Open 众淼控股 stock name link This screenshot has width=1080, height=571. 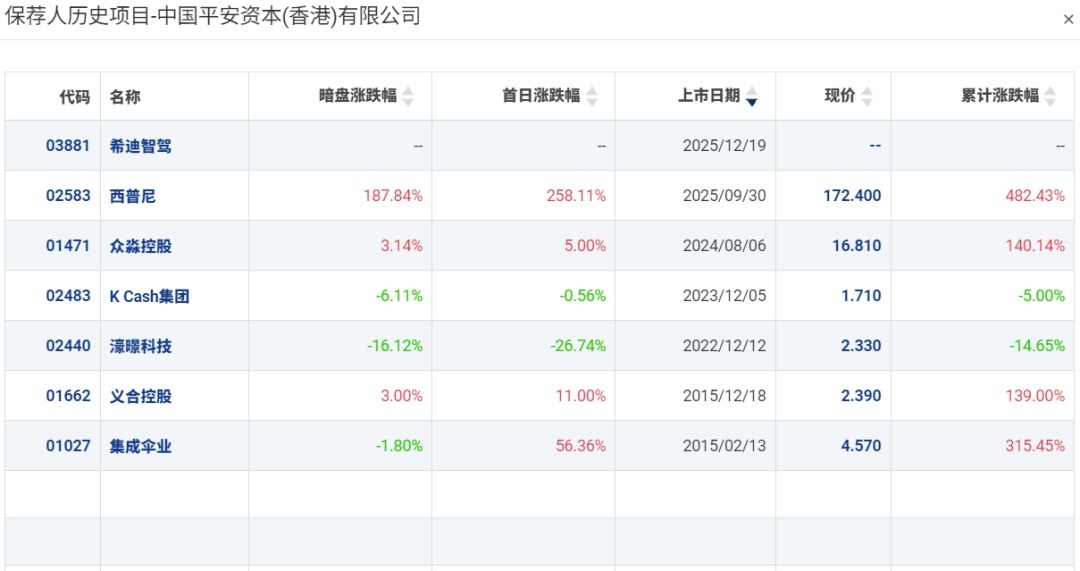[x=141, y=247]
